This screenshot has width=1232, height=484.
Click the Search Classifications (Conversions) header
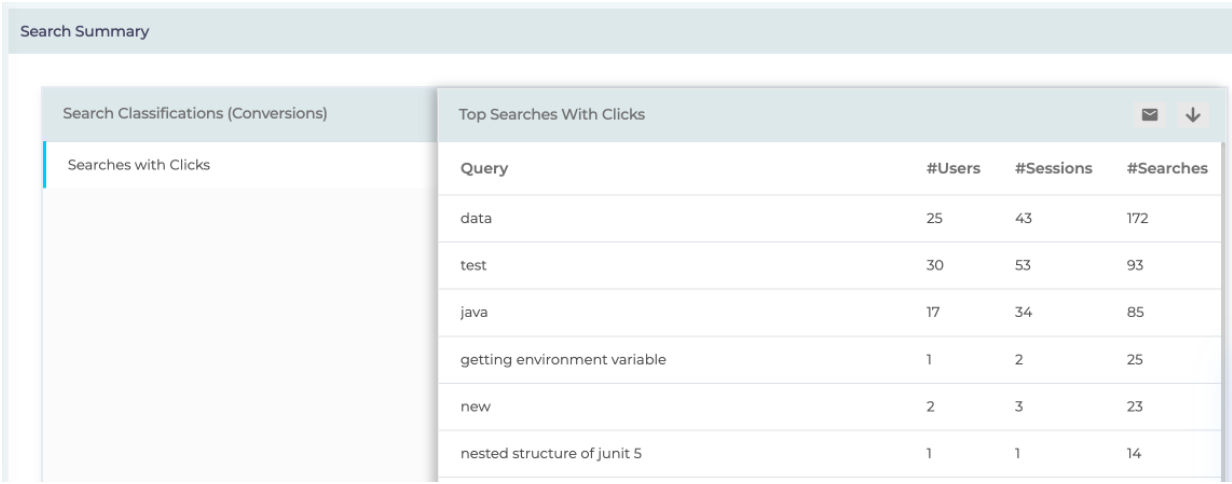(195, 114)
